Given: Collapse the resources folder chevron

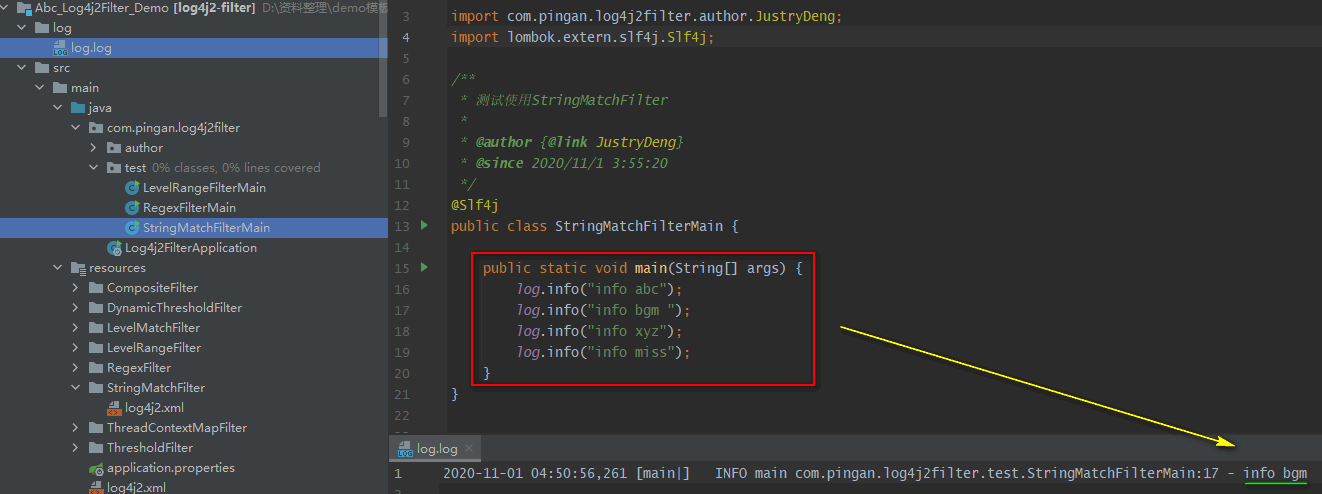Looking at the screenshot, I should tap(59, 268).
